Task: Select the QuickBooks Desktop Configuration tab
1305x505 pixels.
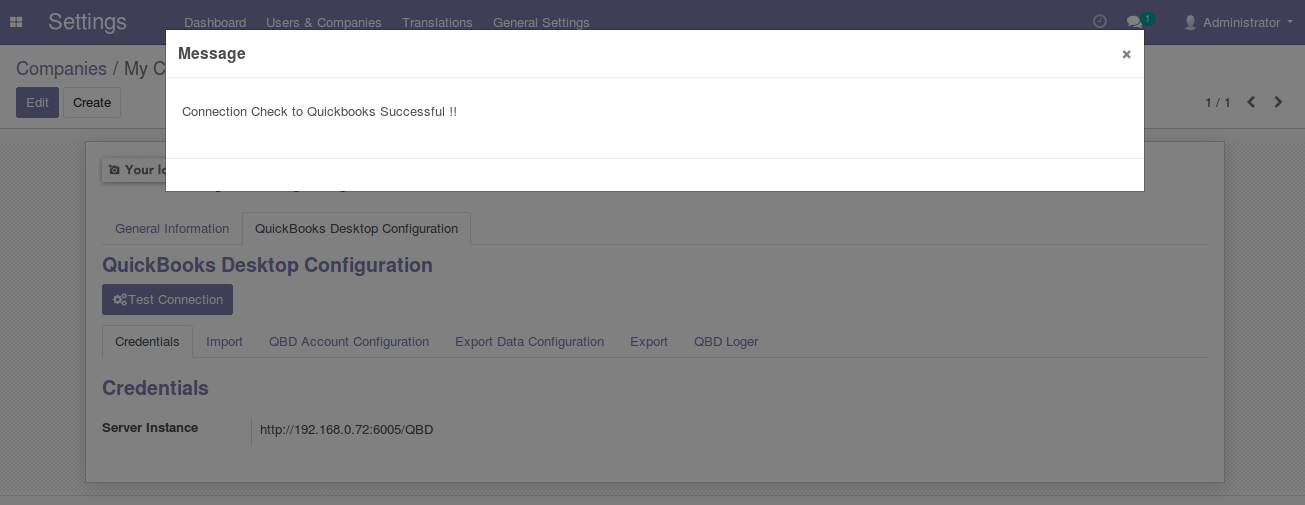Action: coord(356,228)
